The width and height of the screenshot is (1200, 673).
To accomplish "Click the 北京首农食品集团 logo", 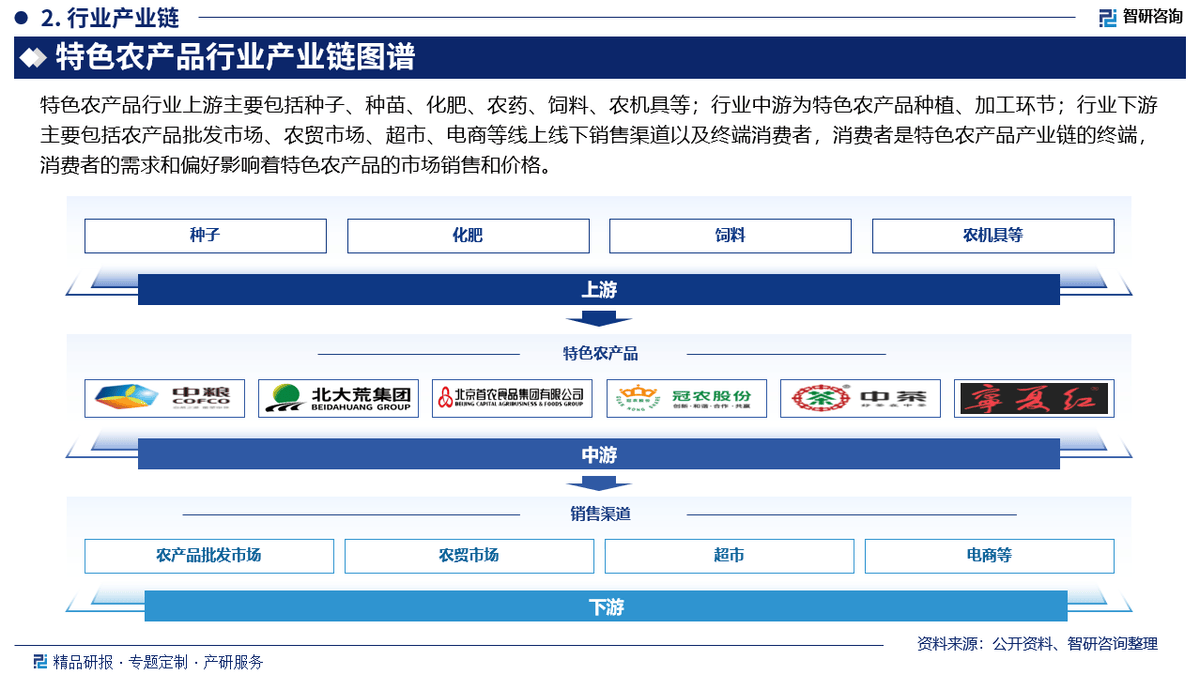I will click(512, 398).
